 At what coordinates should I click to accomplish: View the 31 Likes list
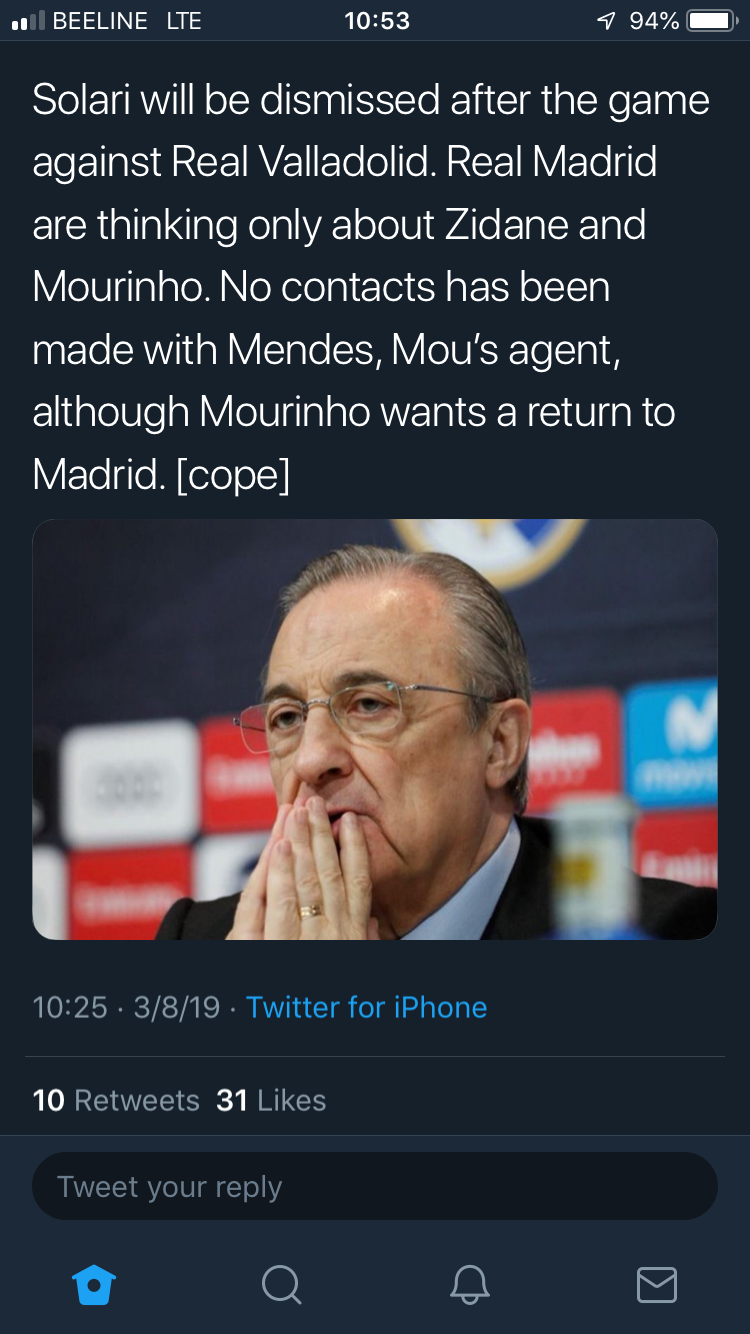[271, 1100]
